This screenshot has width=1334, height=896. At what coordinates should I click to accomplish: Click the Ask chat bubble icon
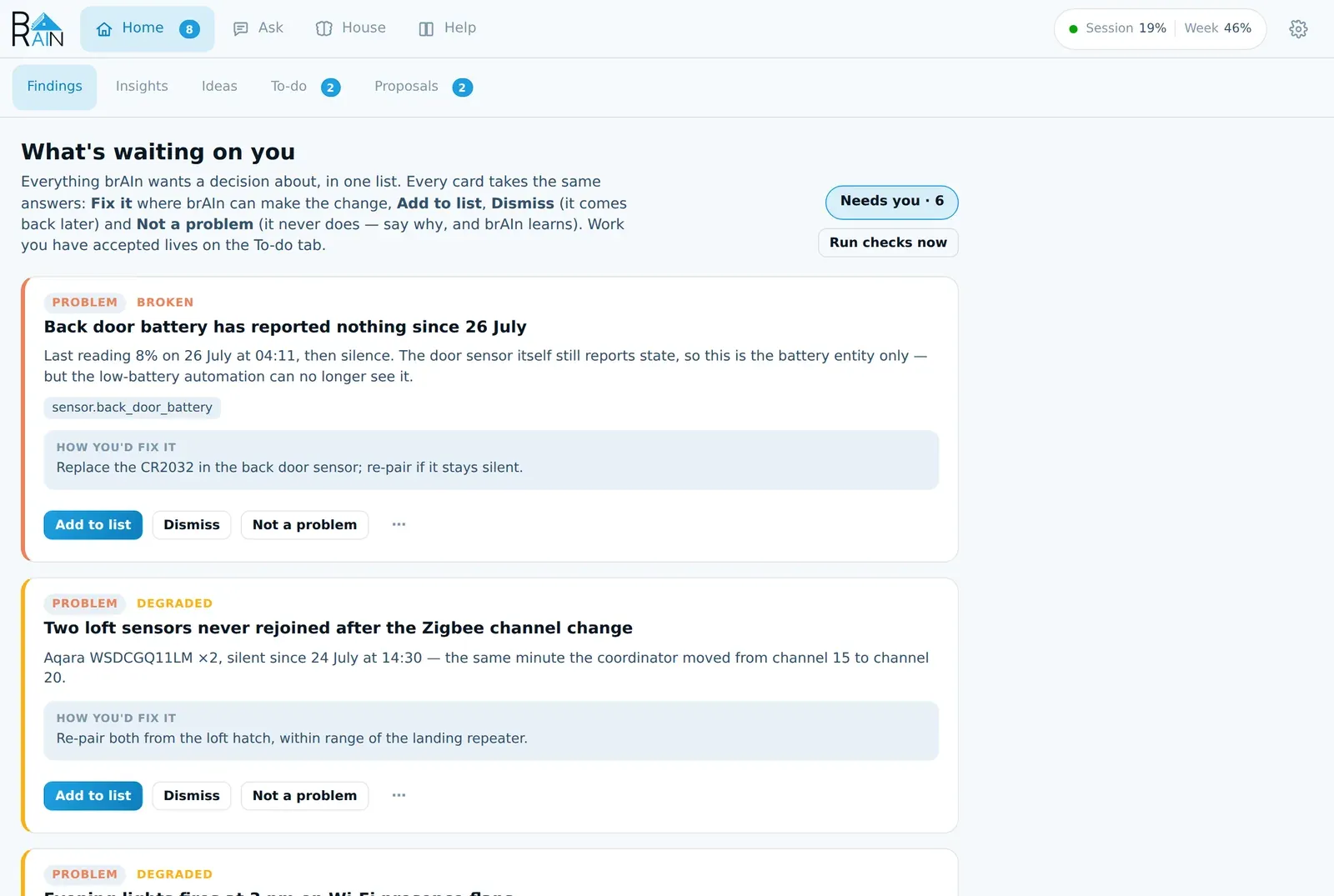pos(241,29)
